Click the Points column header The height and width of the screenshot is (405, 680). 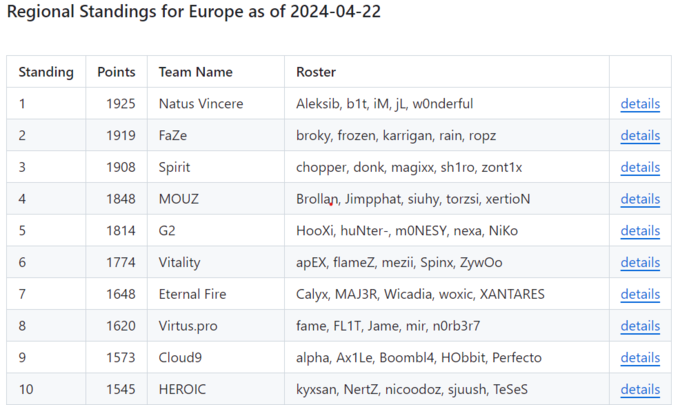pos(116,72)
